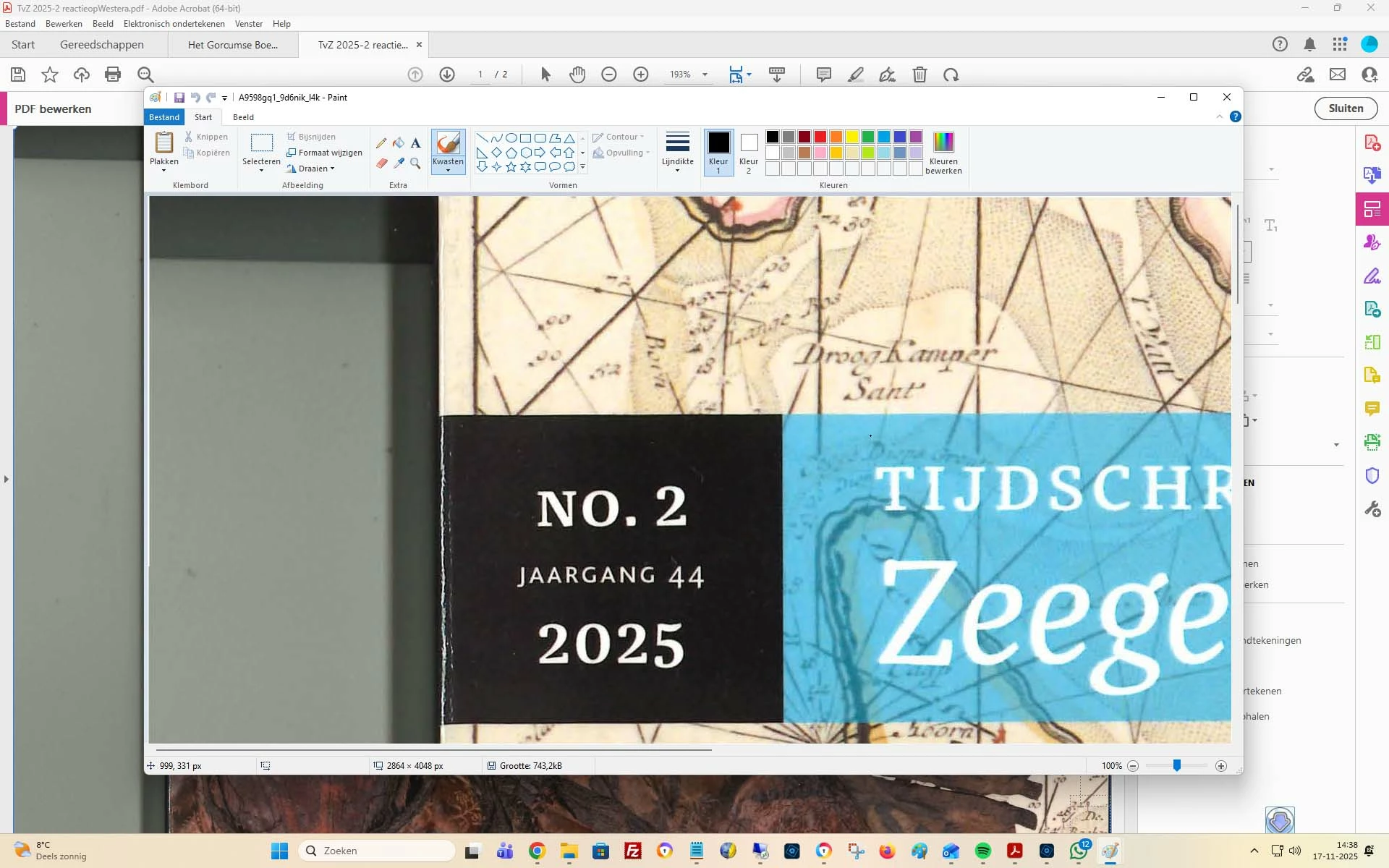Select the Fill bucket tool
The height and width of the screenshot is (868, 1389).
(x=399, y=142)
